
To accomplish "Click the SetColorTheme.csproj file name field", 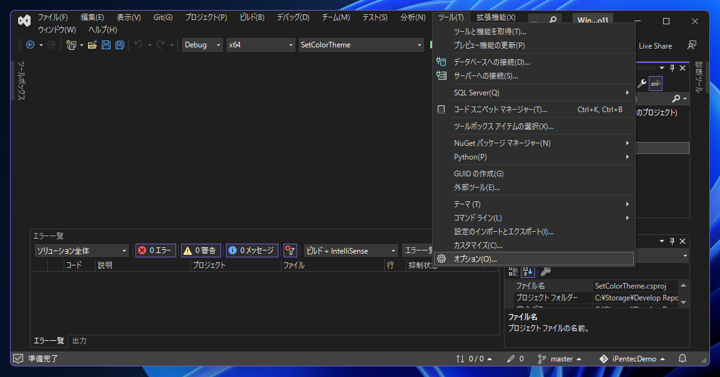I will 636,286.
